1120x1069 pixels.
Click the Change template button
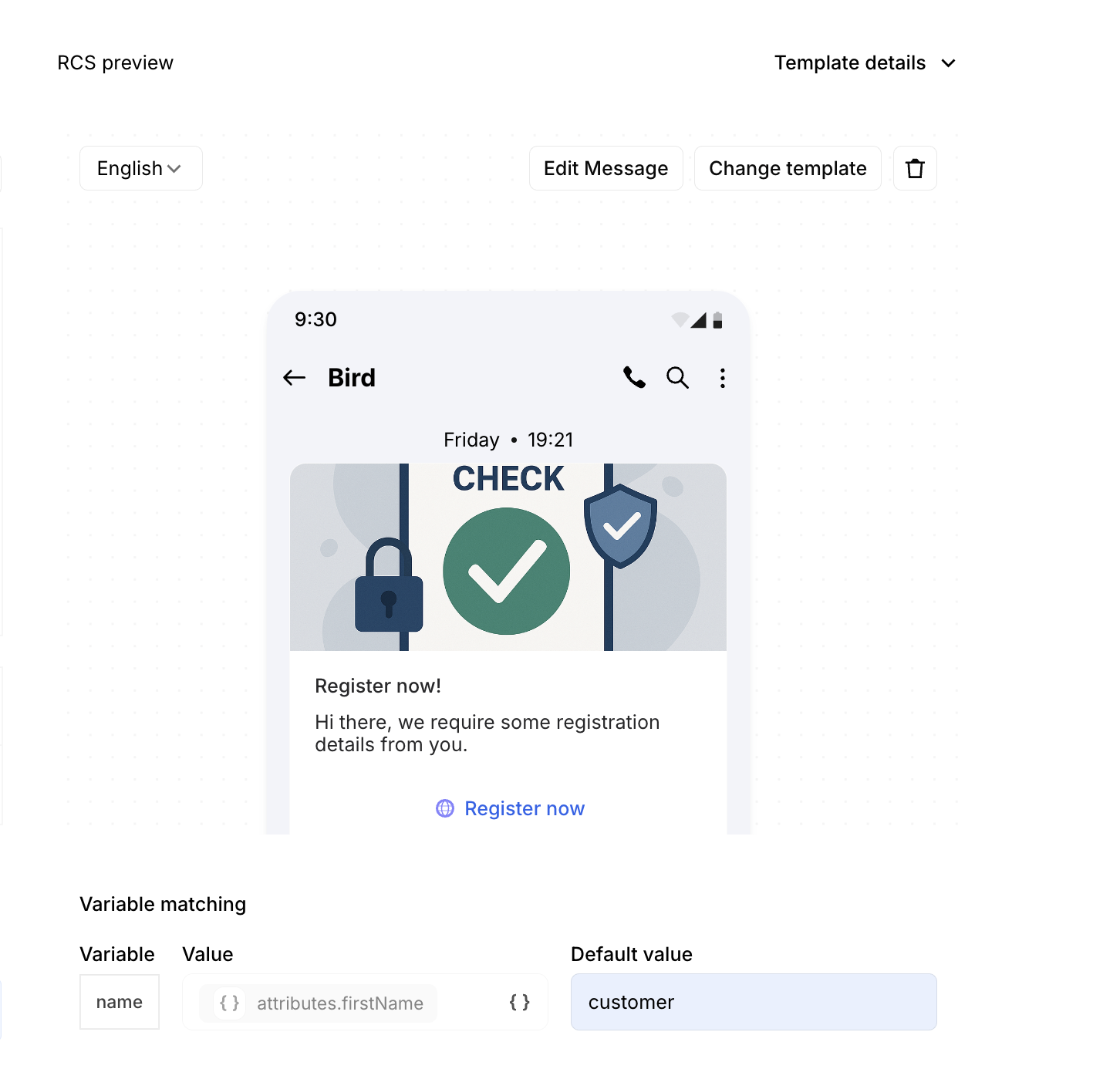click(x=788, y=168)
